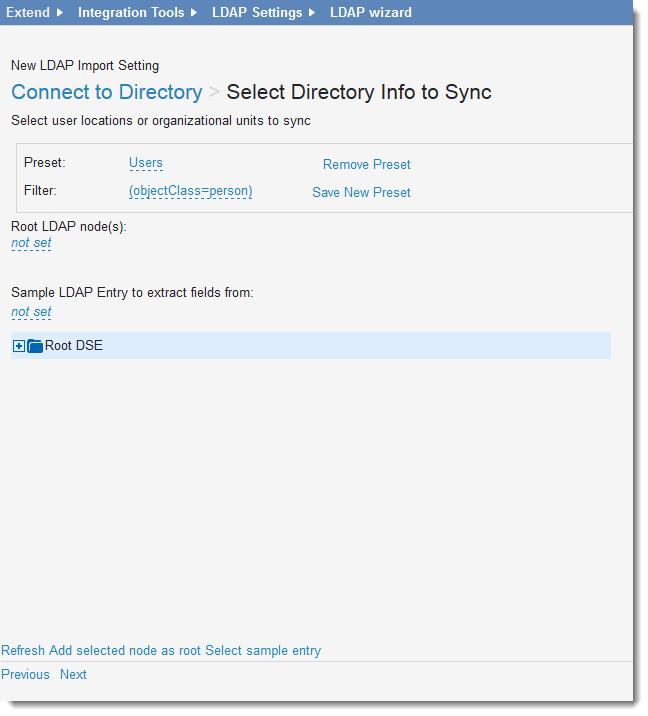Screen dimensions: 648x716
Task: Open LDAP Settings in breadcrumb
Action: [257, 13]
